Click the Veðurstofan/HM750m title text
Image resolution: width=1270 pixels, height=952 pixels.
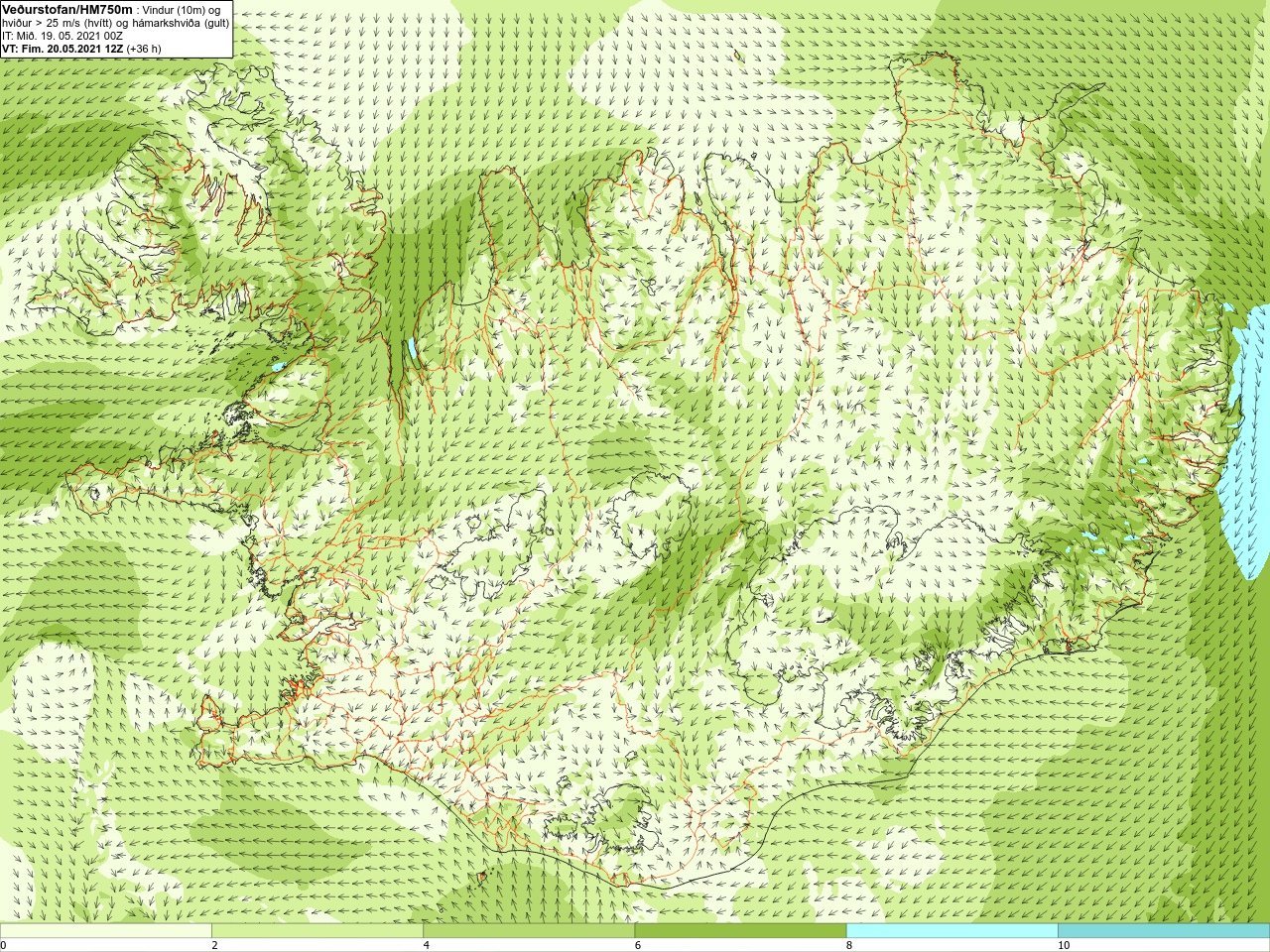pyautogui.click(x=67, y=9)
